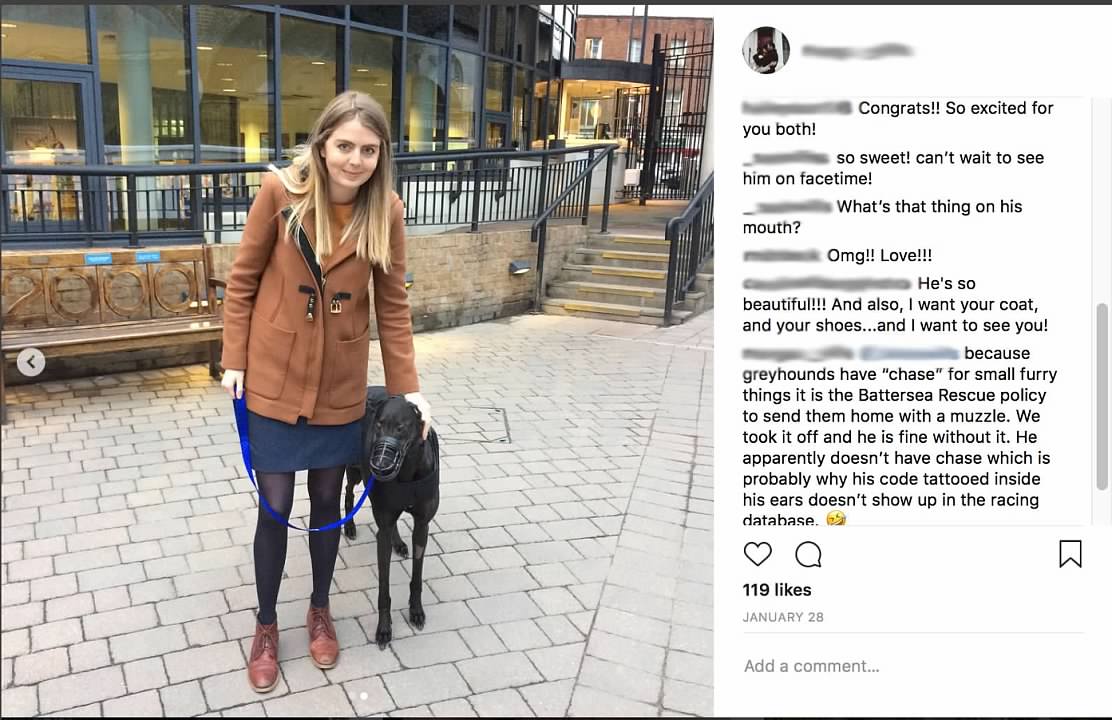Open the username before "so sweet! can't wait"
The image size is (1112, 720).
786,157
